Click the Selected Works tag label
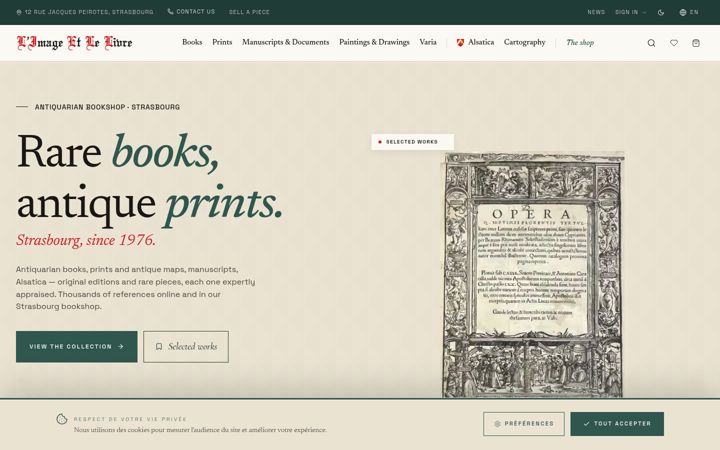Viewport: 720px width, 450px height. tap(412, 142)
